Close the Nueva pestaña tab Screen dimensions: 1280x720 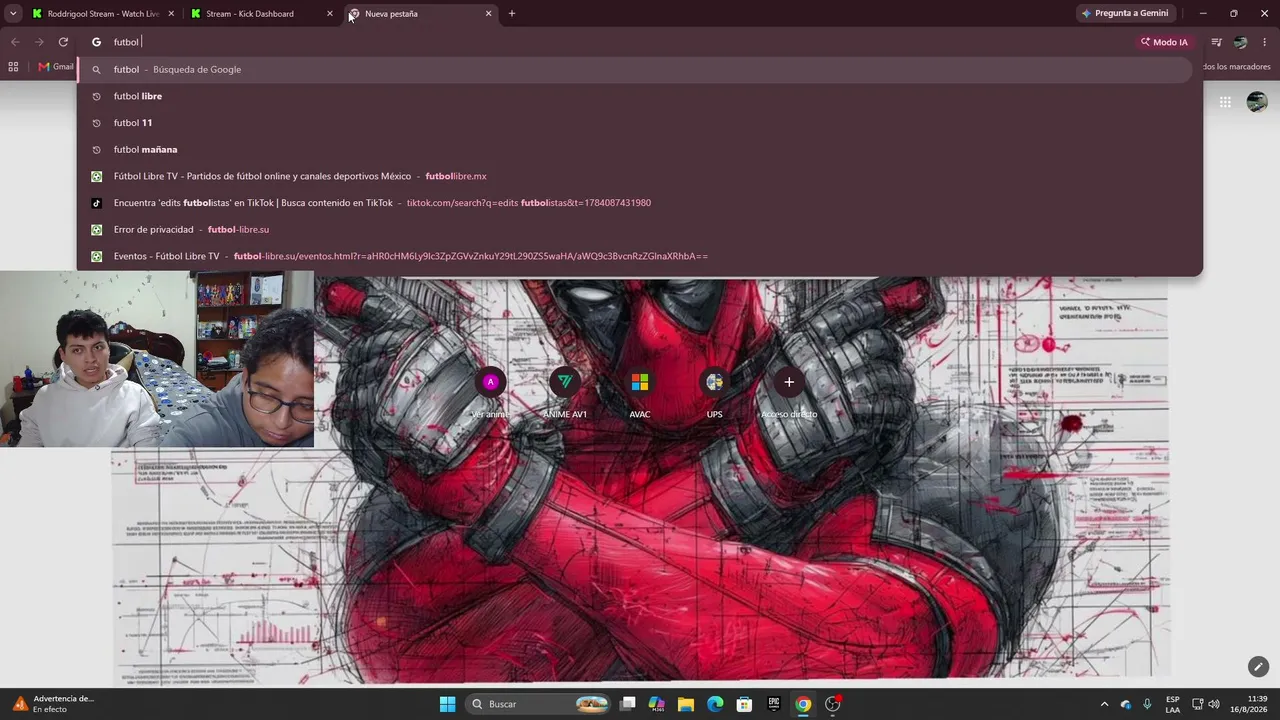click(x=489, y=14)
